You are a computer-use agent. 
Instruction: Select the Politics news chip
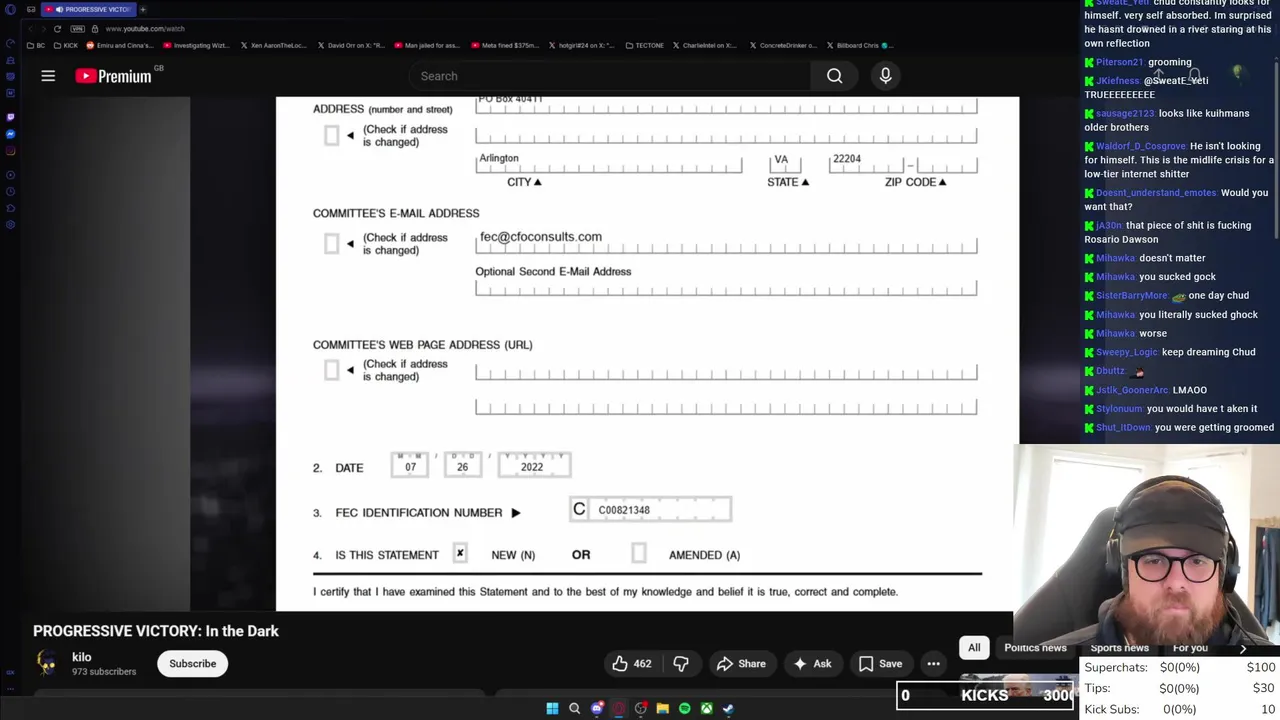point(1035,648)
